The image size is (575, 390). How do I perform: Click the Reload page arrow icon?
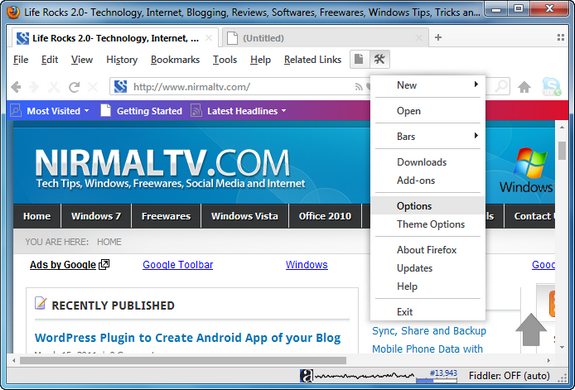pos(74,87)
